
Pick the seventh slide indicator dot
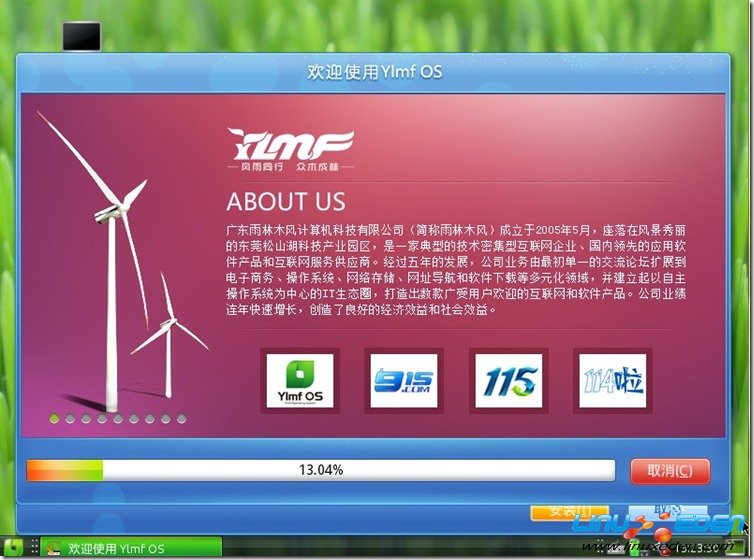click(x=150, y=419)
